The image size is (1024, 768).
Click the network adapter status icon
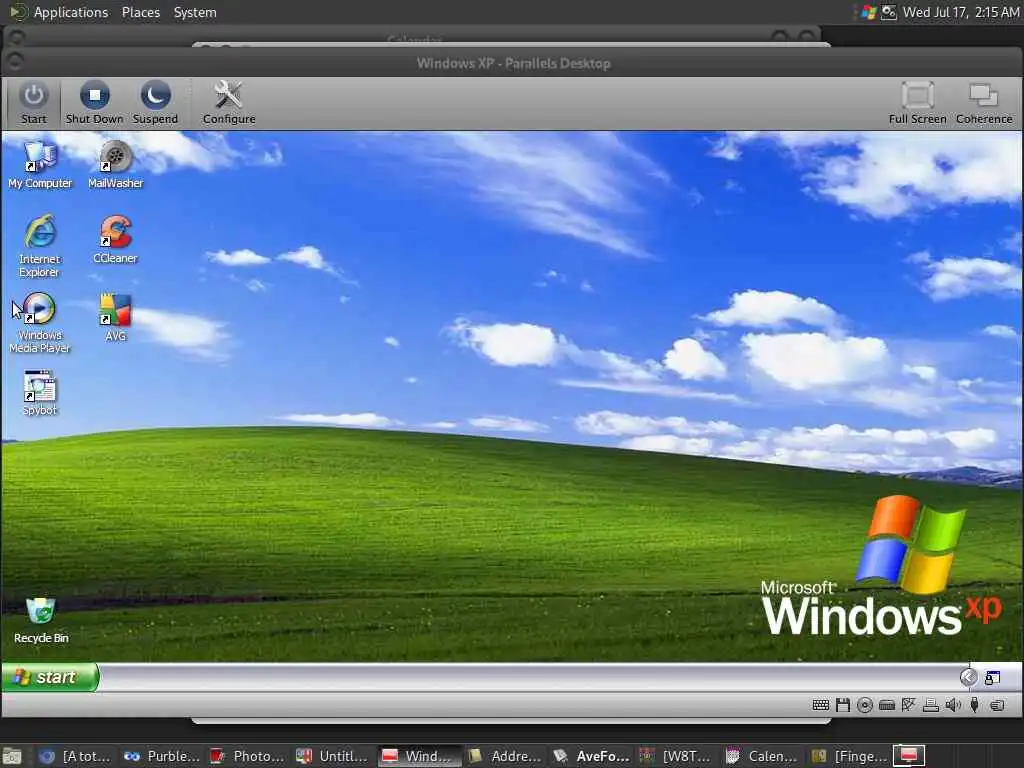(908, 705)
